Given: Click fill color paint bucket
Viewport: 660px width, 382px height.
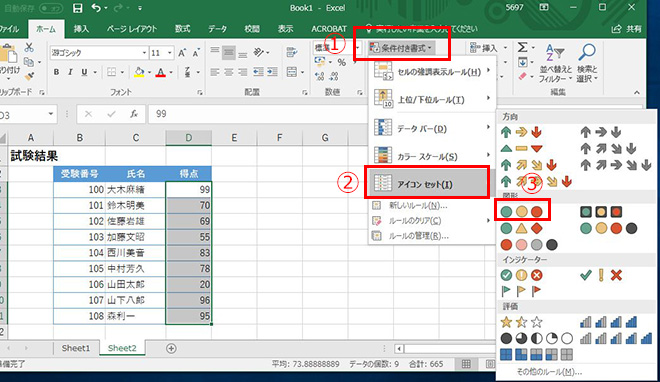Looking at the screenshot, I should (x=139, y=72).
